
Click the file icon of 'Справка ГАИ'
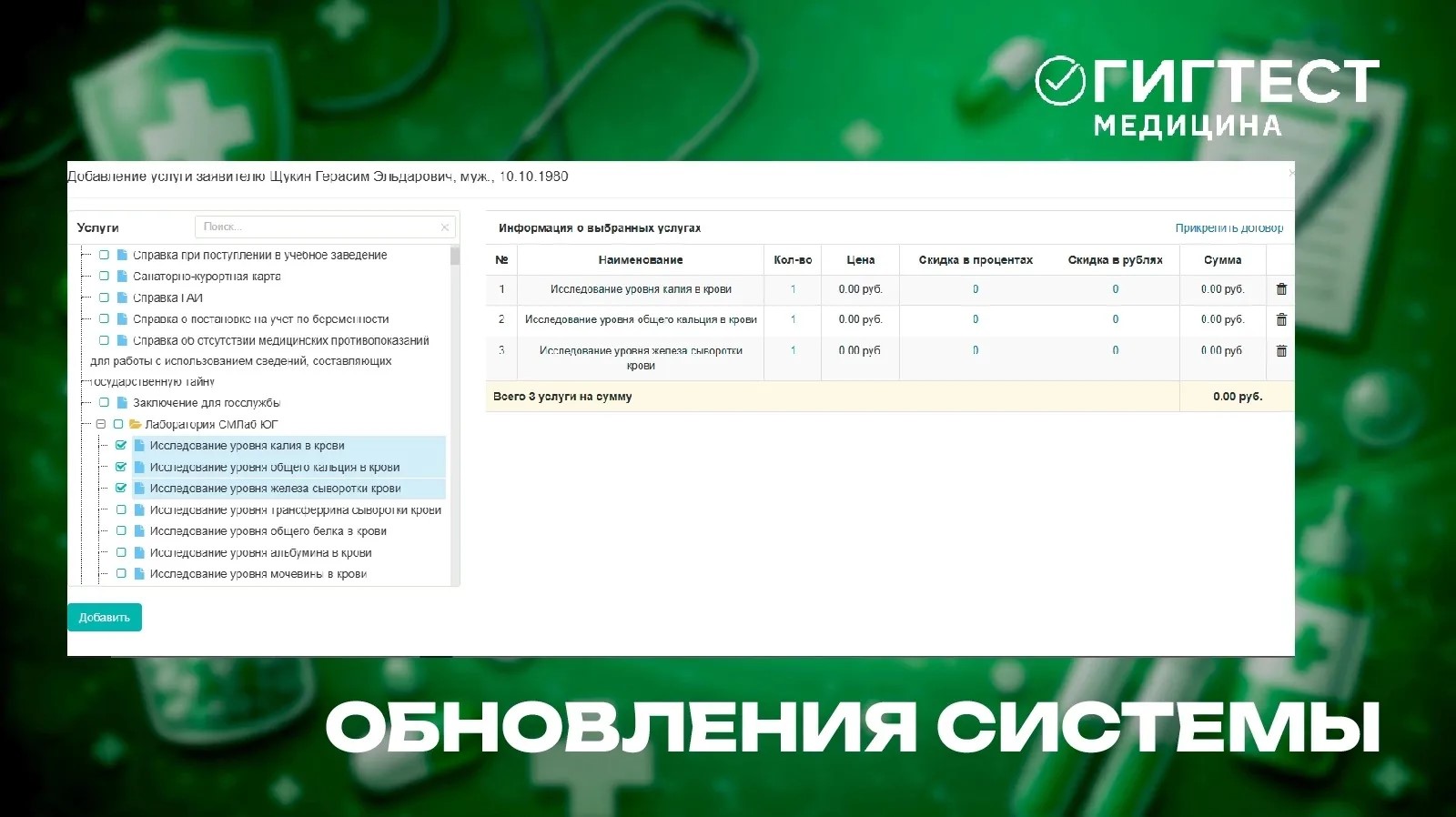point(122,298)
